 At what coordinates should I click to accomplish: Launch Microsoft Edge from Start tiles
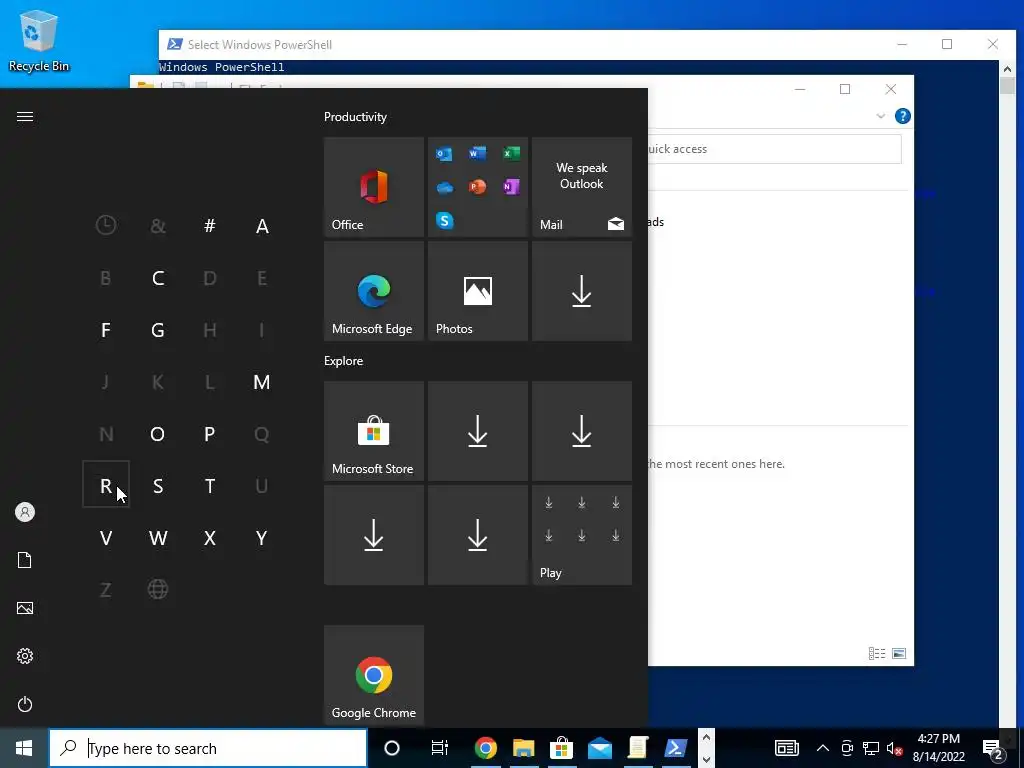pos(374,291)
